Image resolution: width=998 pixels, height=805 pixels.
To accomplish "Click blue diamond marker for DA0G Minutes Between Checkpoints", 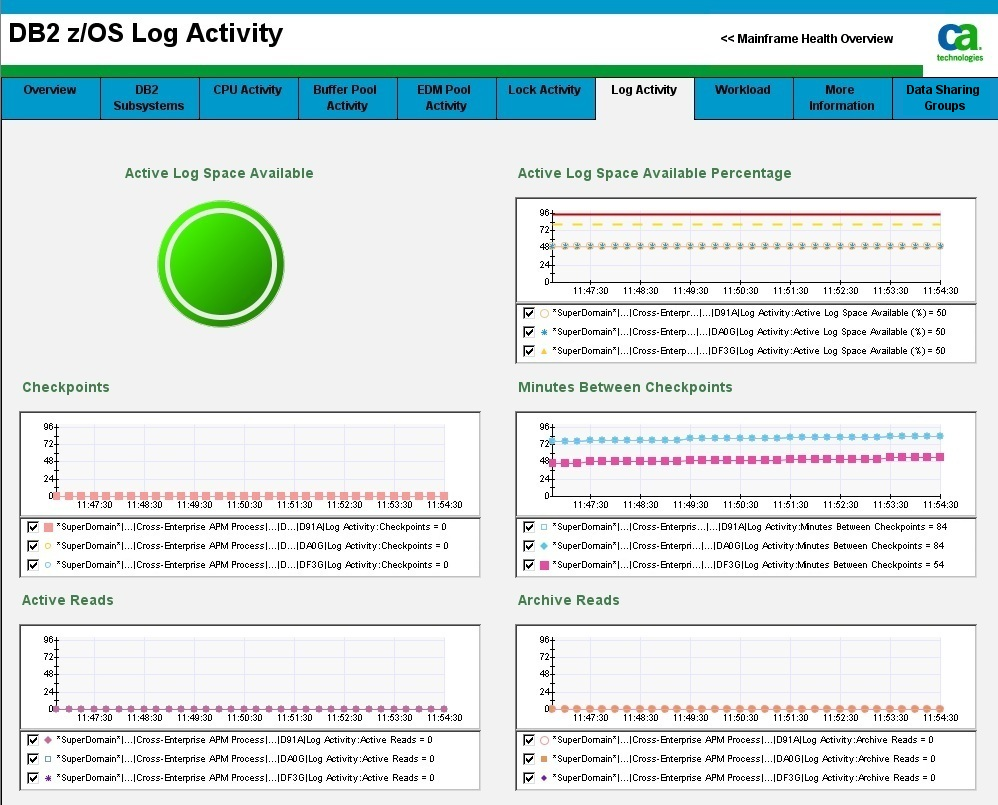I will click(544, 546).
